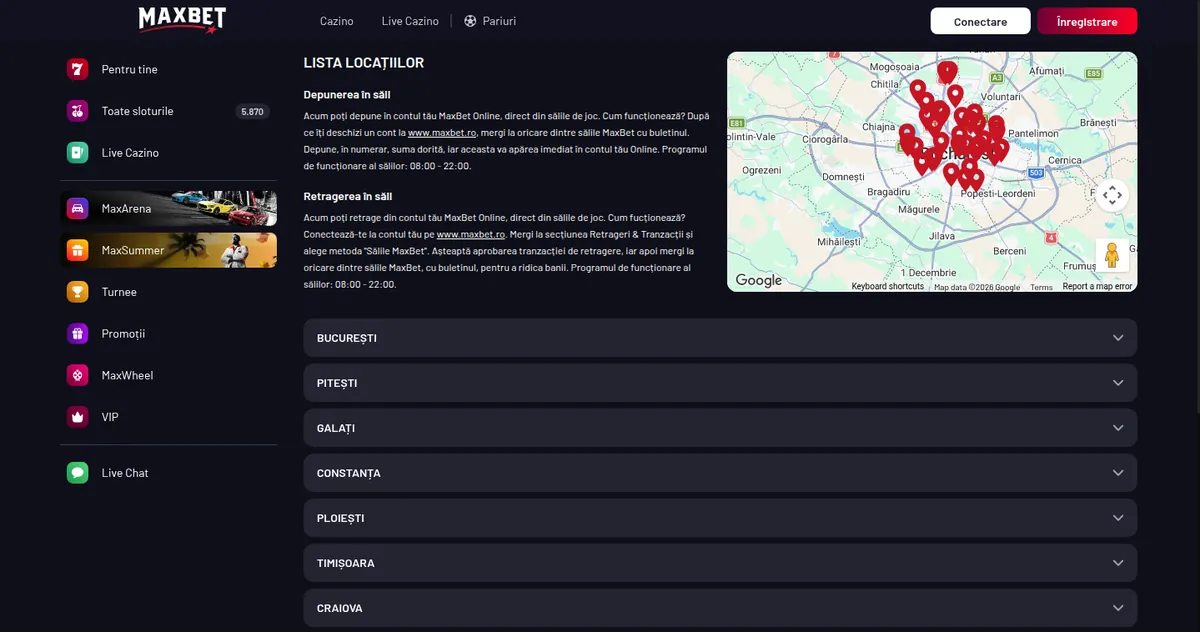Viewport: 1200px width, 632px height.
Task: Expand the PITEȘTI locations list
Action: pyautogui.click(x=720, y=383)
